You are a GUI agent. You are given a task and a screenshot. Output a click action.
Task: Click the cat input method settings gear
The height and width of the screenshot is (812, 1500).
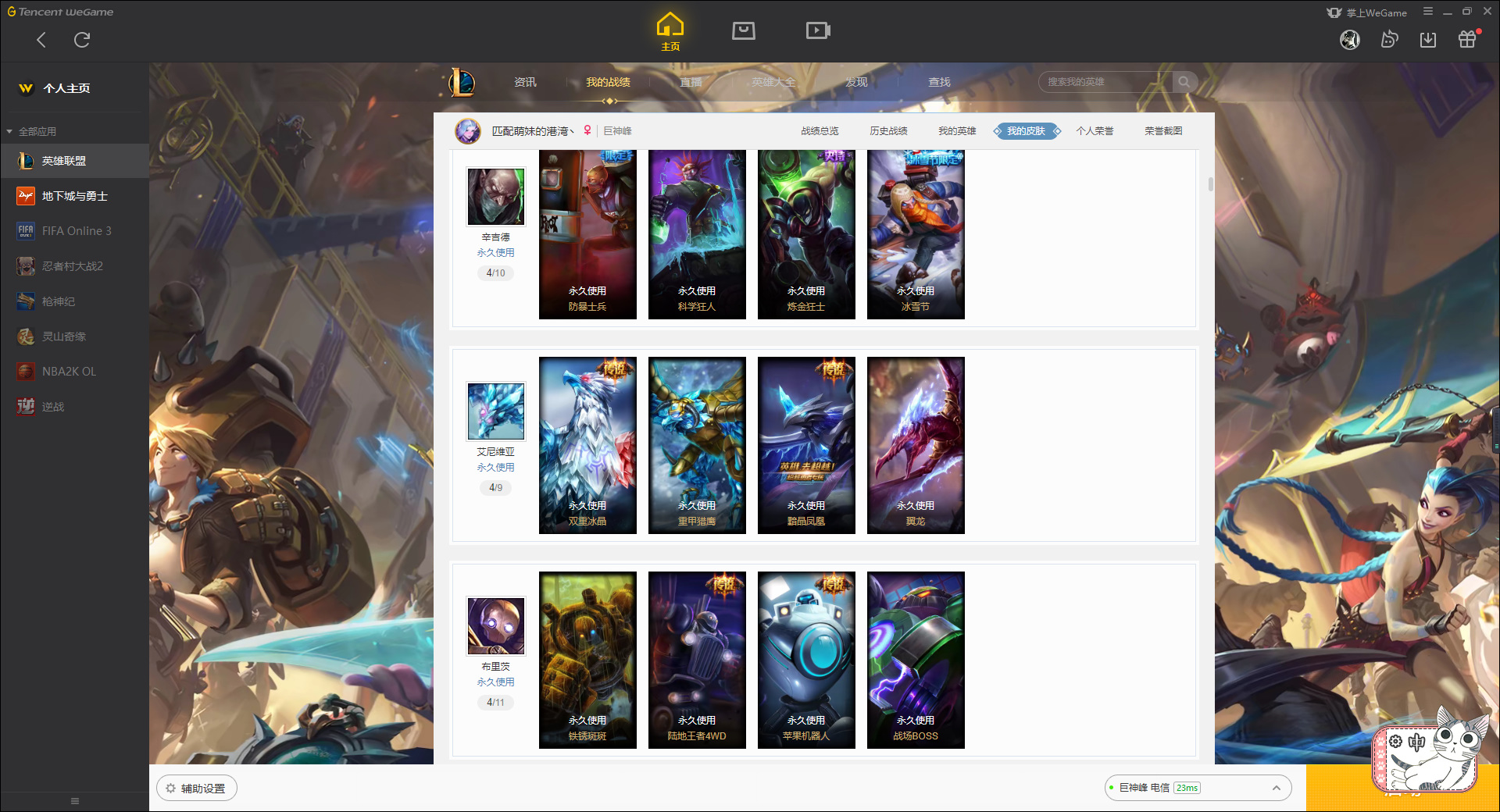pos(1395,742)
